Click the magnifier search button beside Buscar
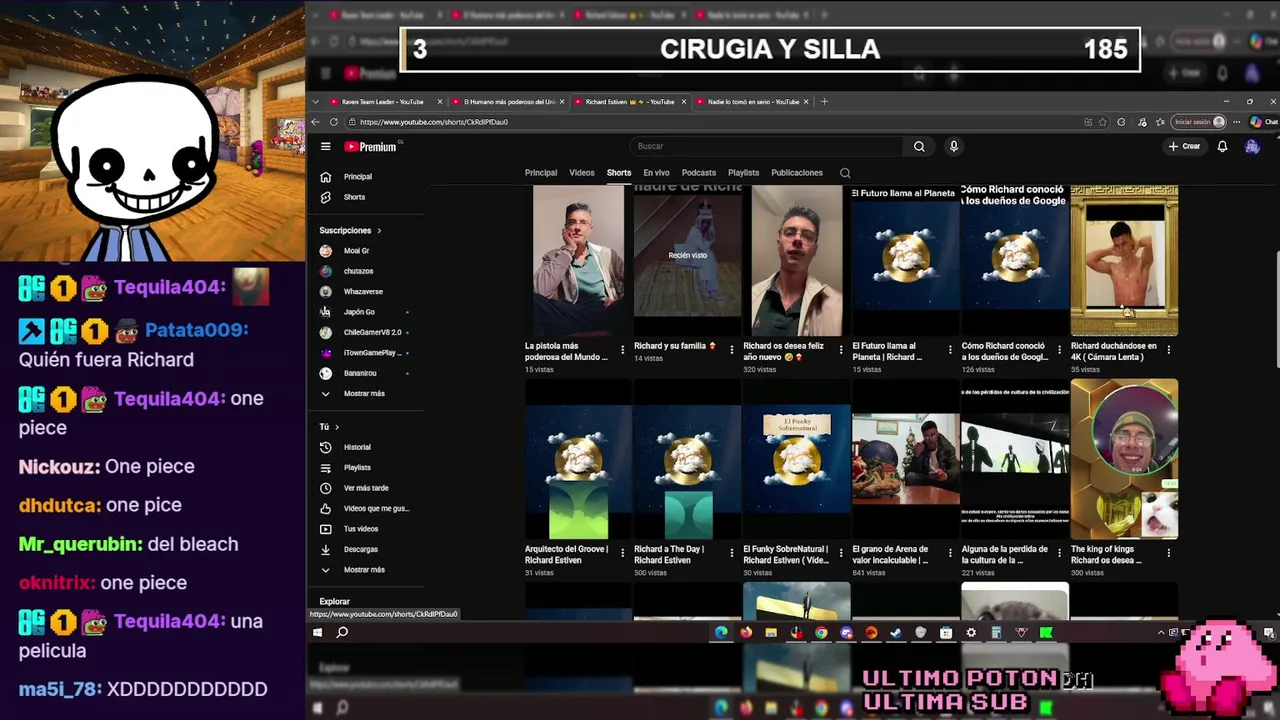The height and width of the screenshot is (720, 1280). 919,146
